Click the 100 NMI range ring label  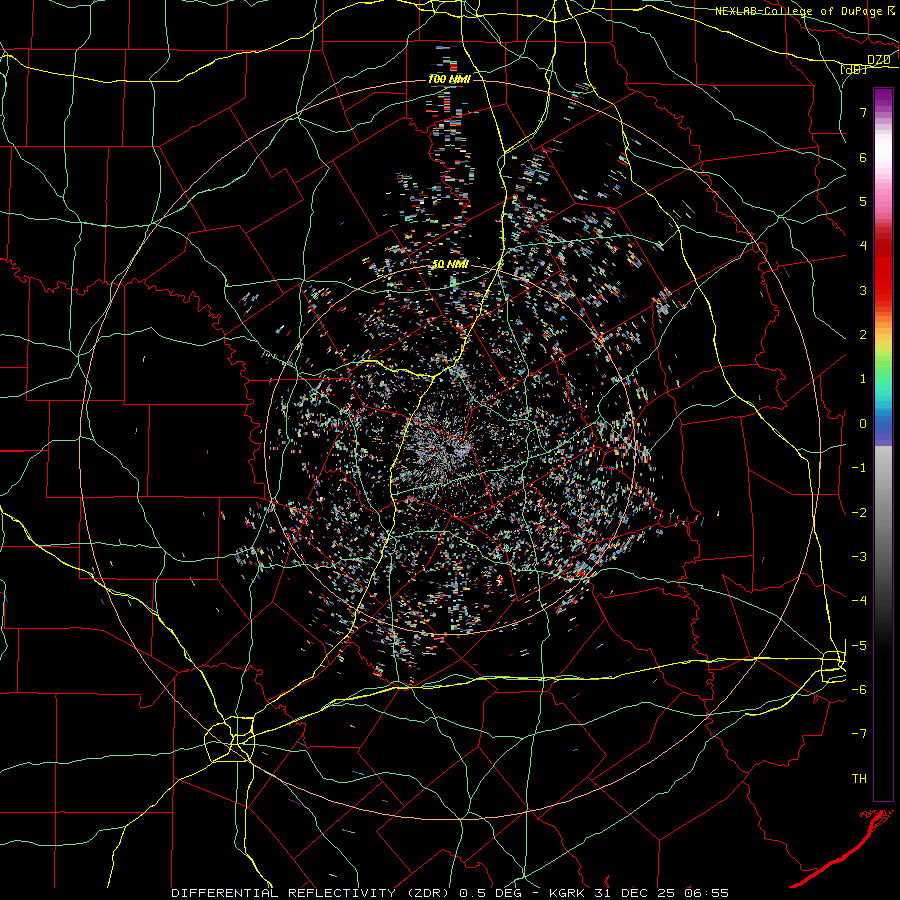point(449,79)
